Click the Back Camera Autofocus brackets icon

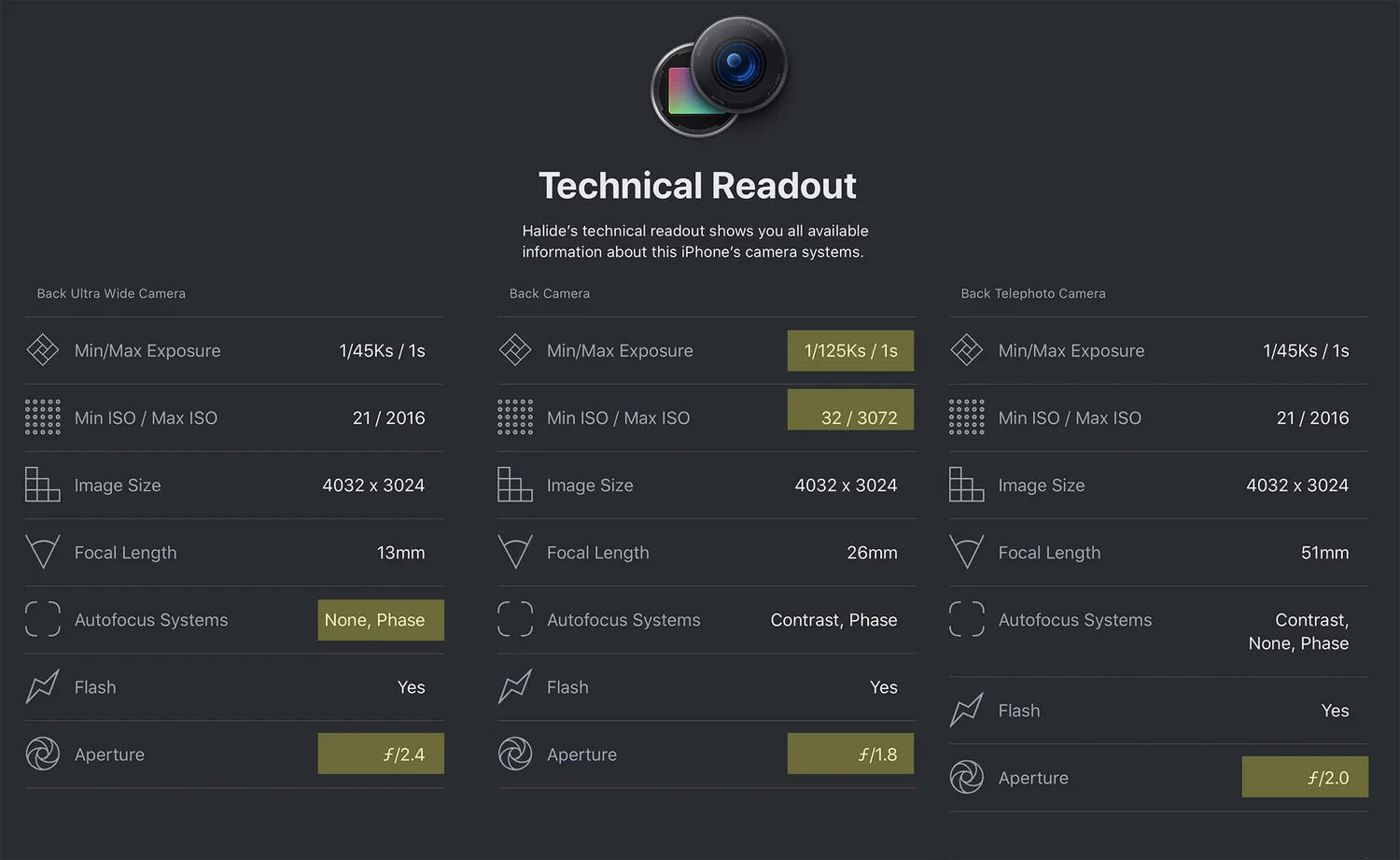point(515,619)
